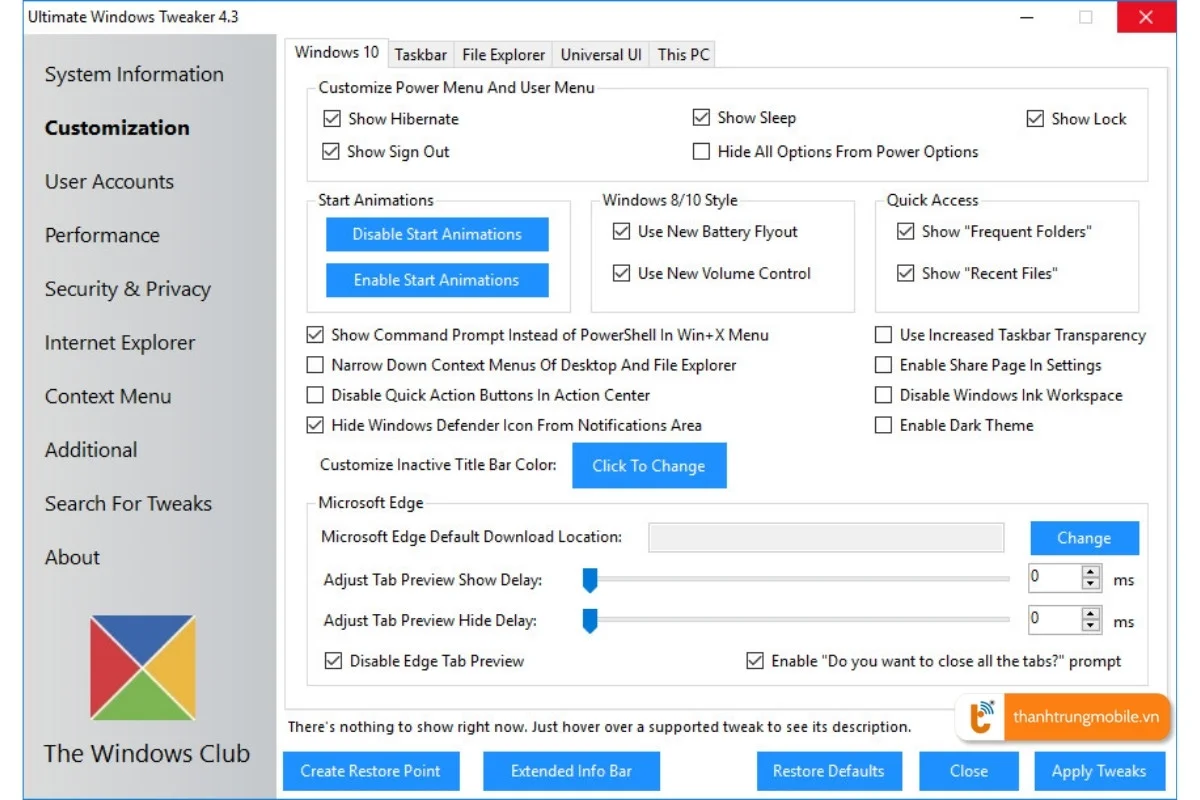Open the About section
Screen dimensions: 1200x800
72,558
